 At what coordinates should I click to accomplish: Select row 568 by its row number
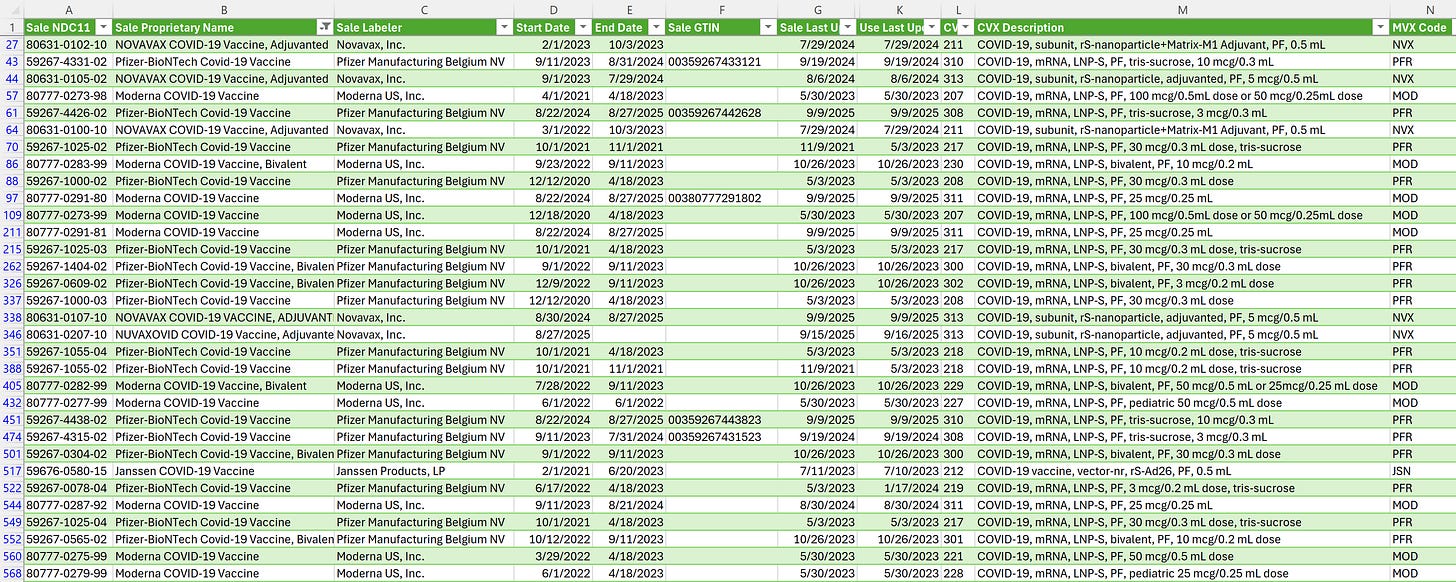11,573
